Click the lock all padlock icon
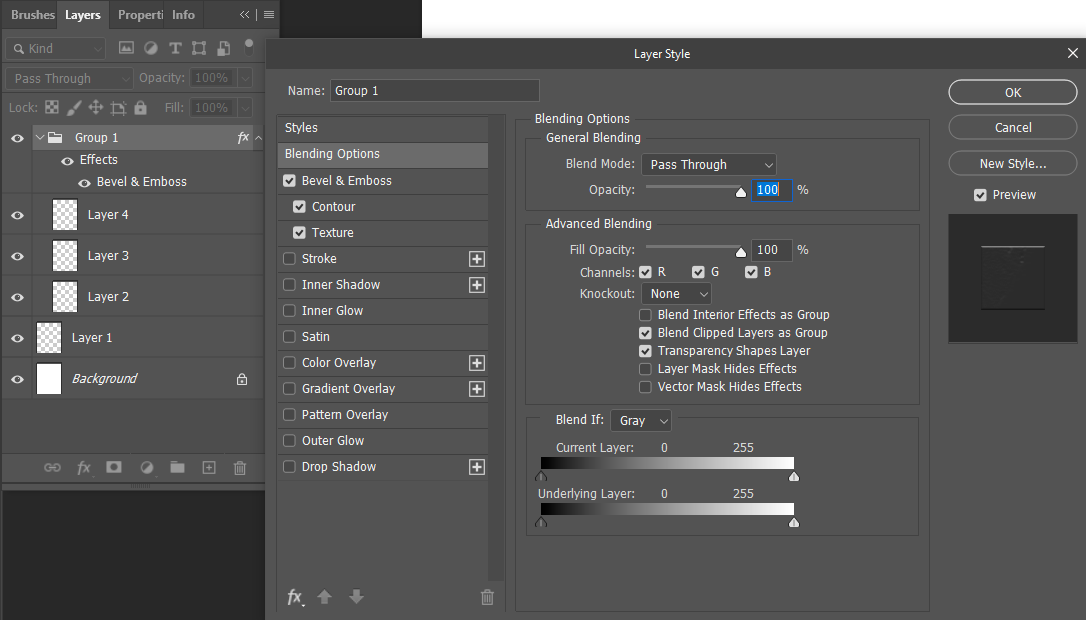 tap(140, 108)
